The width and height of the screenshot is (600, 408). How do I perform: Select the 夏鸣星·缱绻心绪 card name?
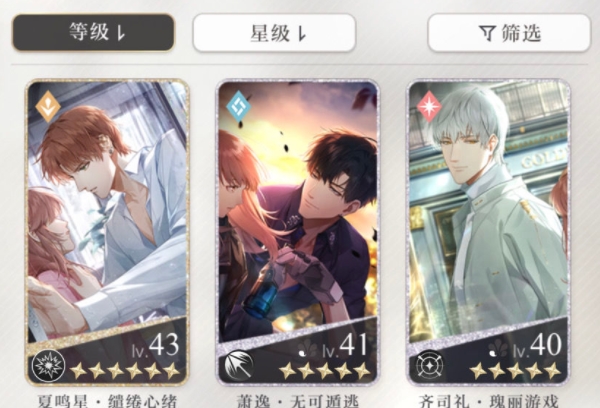[x=107, y=401]
